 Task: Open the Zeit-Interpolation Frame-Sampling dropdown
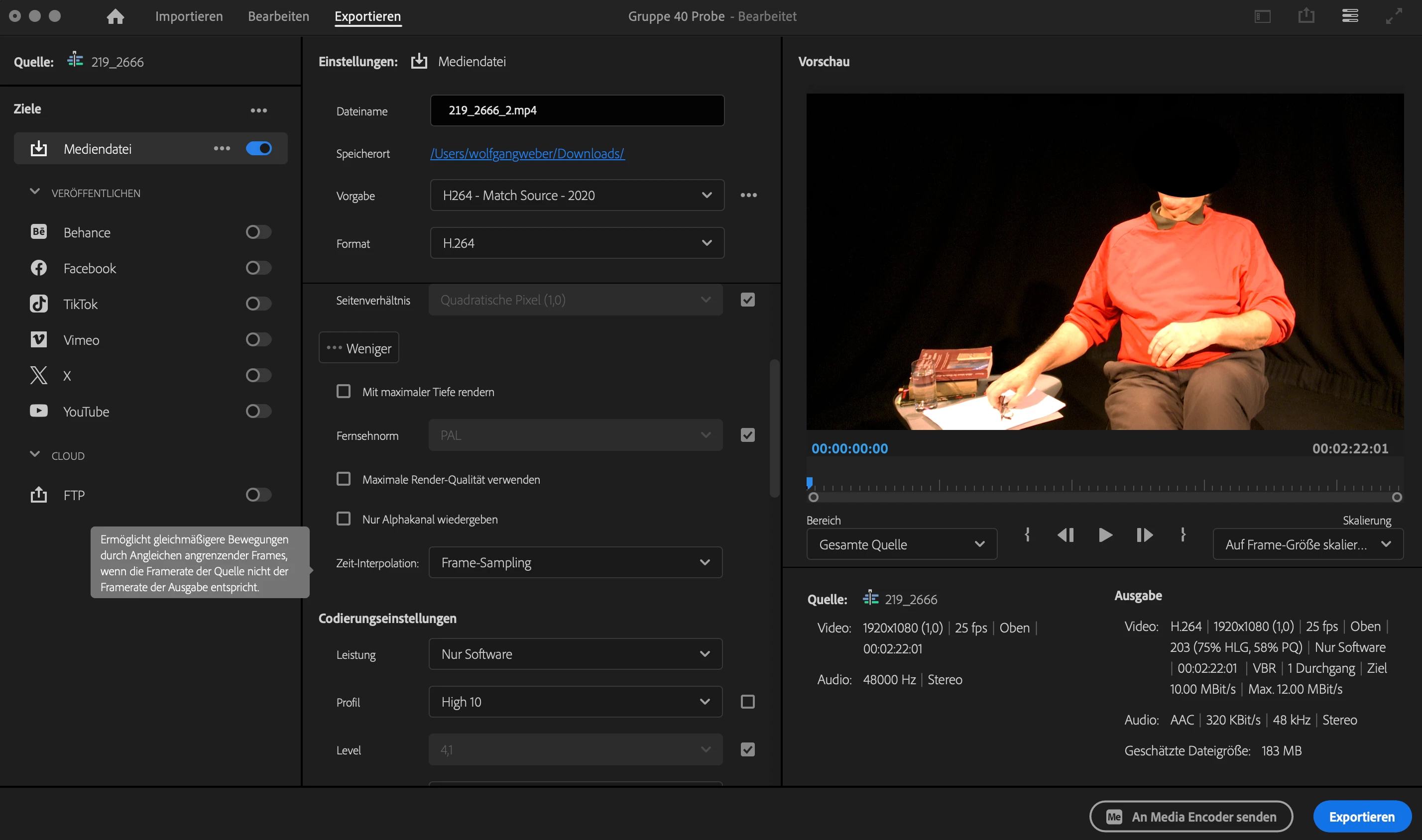click(575, 563)
